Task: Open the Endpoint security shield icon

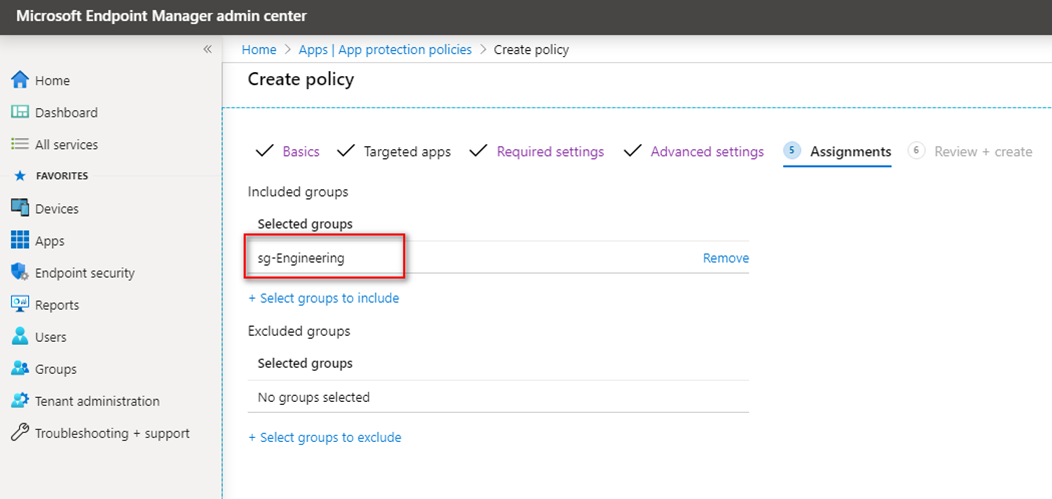Action: (20, 272)
